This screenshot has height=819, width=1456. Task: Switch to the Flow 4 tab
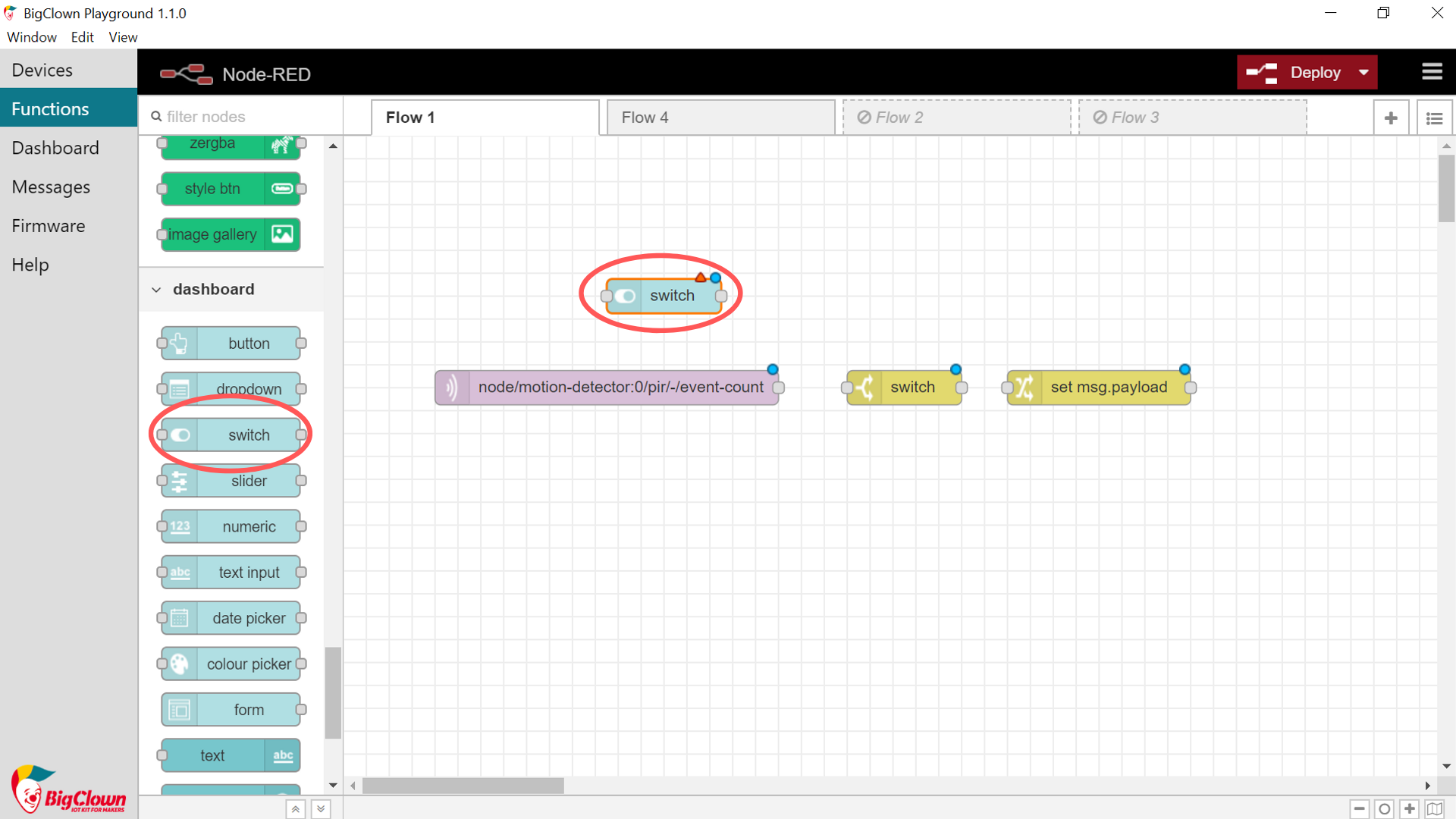721,118
